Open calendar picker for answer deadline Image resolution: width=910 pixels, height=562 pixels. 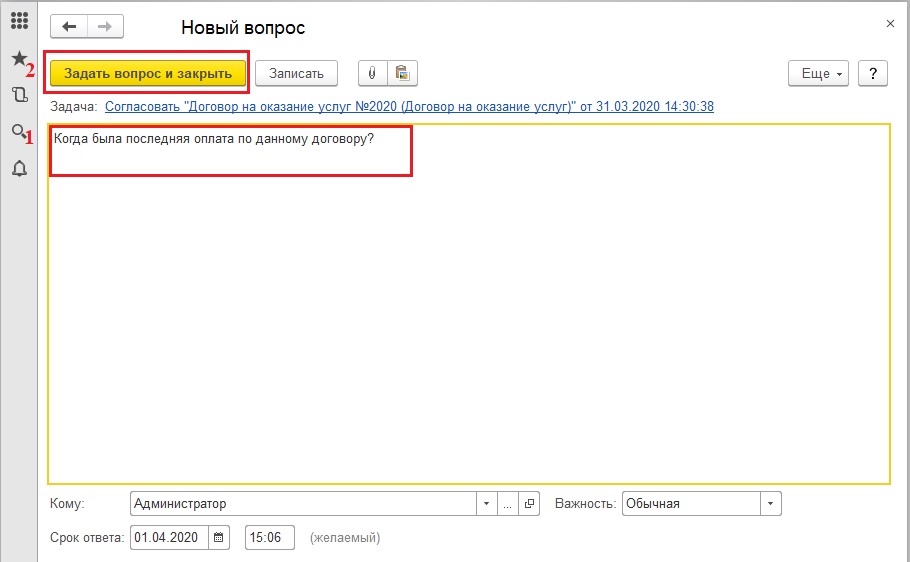[220, 538]
